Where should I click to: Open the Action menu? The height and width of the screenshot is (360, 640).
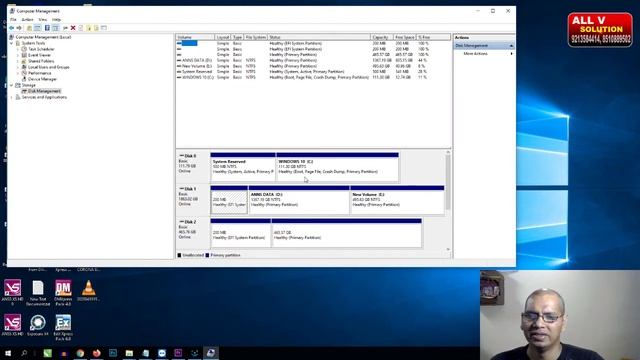tap(27, 20)
